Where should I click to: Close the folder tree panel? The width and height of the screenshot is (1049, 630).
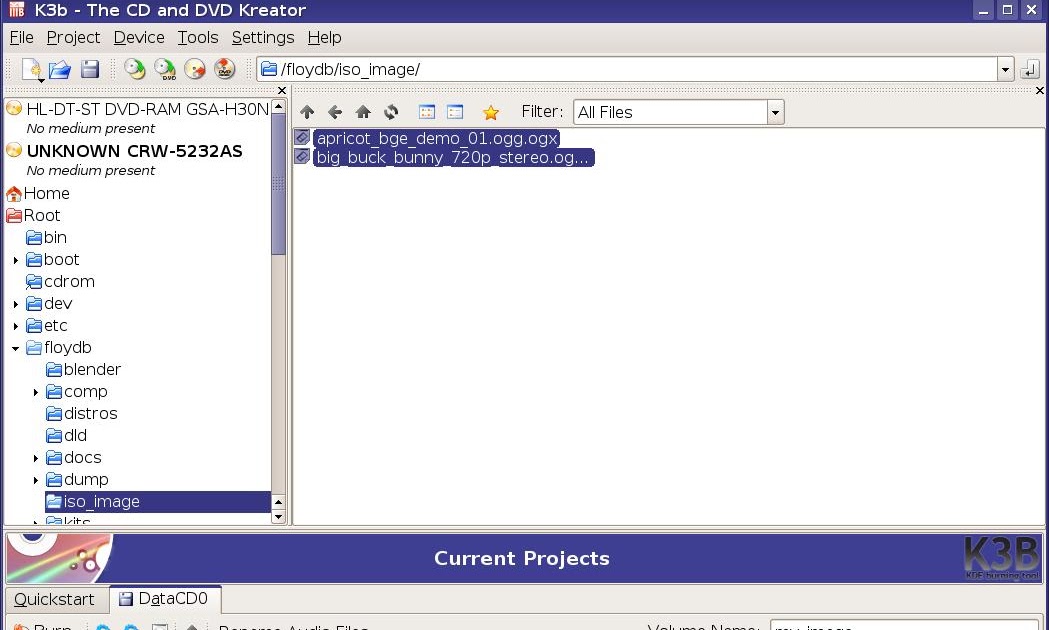(282, 90)
